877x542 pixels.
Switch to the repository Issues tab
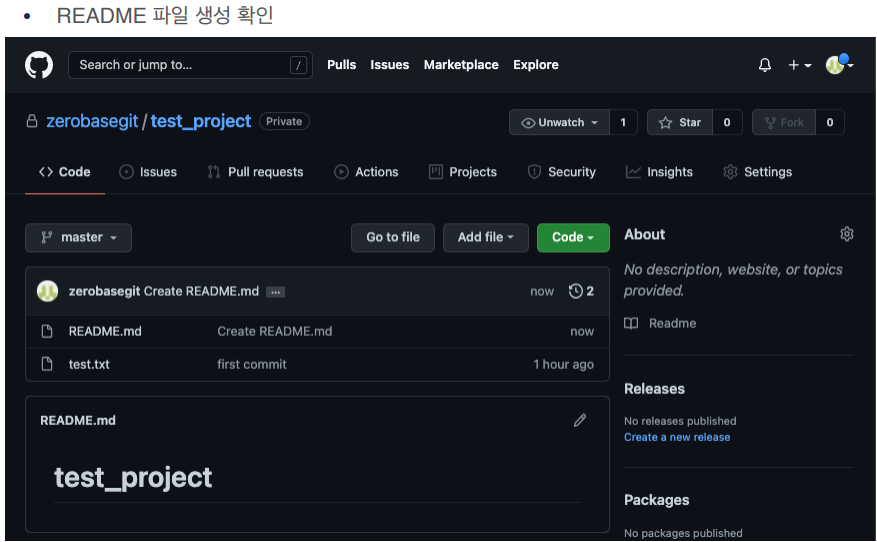(x=148, y=172)
